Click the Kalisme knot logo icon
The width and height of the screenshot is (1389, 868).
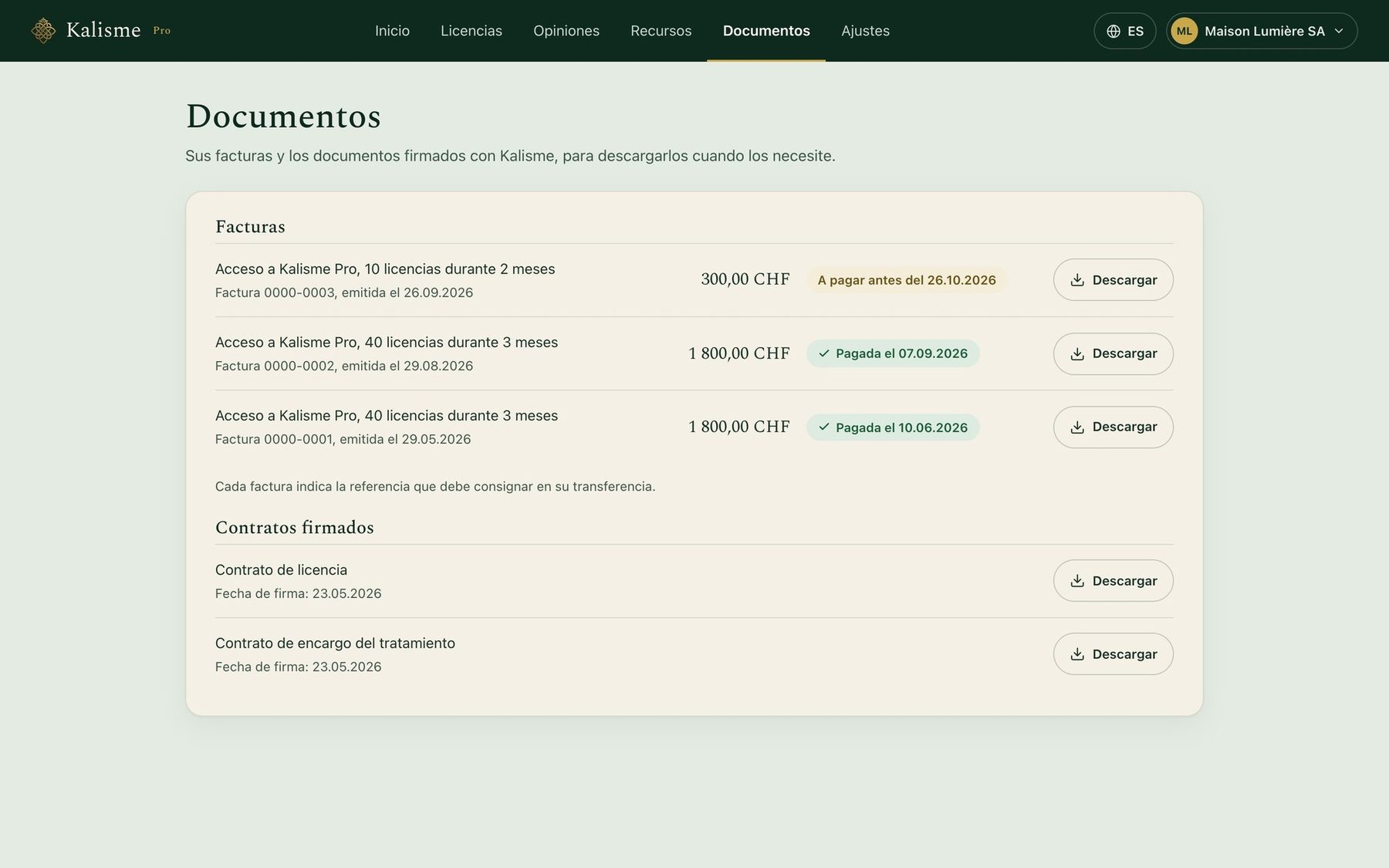pyautogui.click(x=43, y=31)
